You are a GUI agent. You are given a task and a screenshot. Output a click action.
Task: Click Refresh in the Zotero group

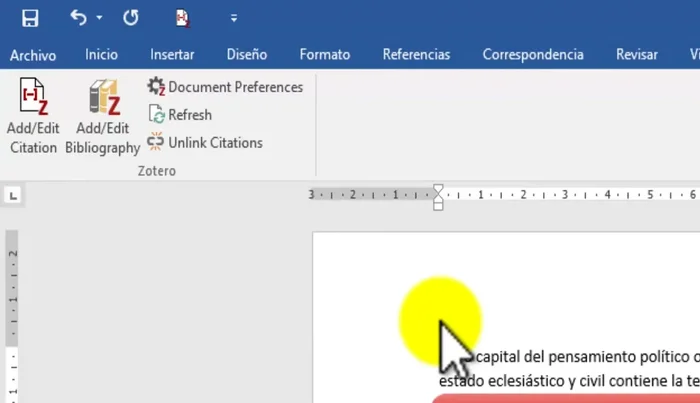point(180,115)
